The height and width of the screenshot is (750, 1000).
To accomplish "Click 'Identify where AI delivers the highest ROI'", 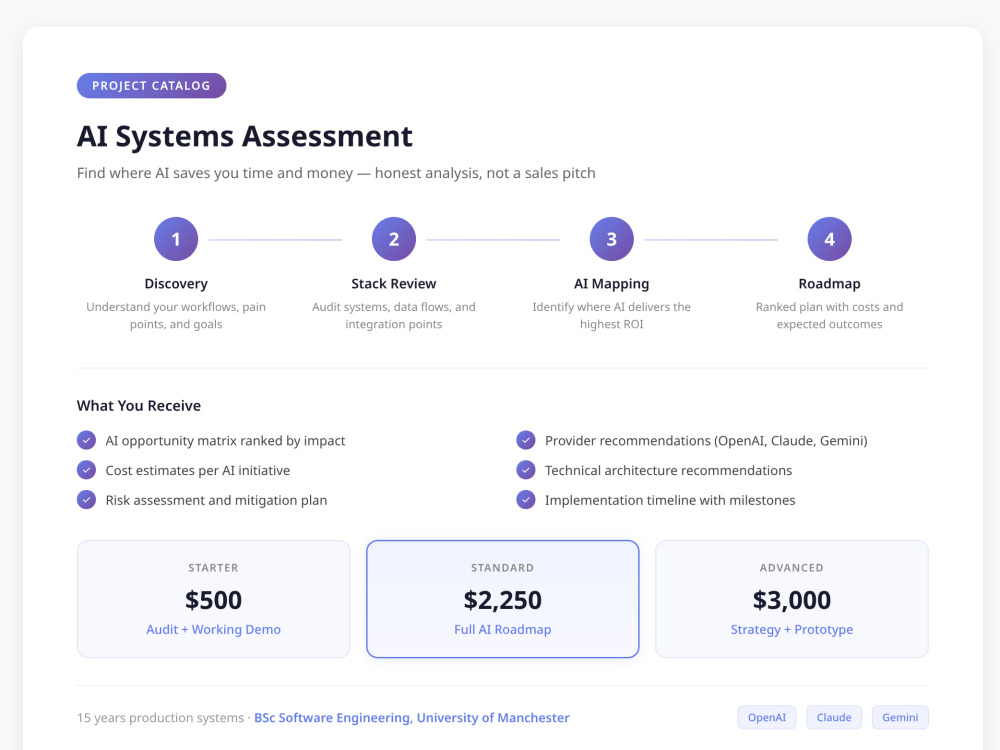I will (x=612, y=315).
